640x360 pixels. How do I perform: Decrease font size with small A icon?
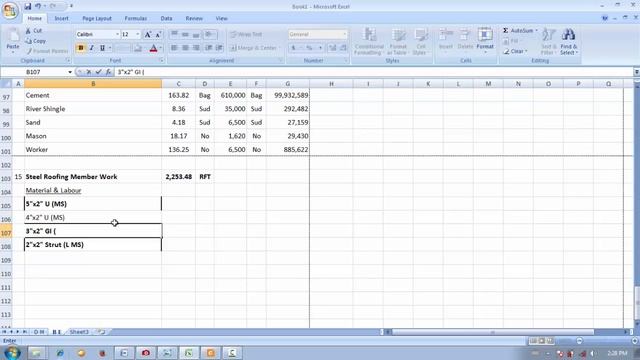[x=158, y=34]
